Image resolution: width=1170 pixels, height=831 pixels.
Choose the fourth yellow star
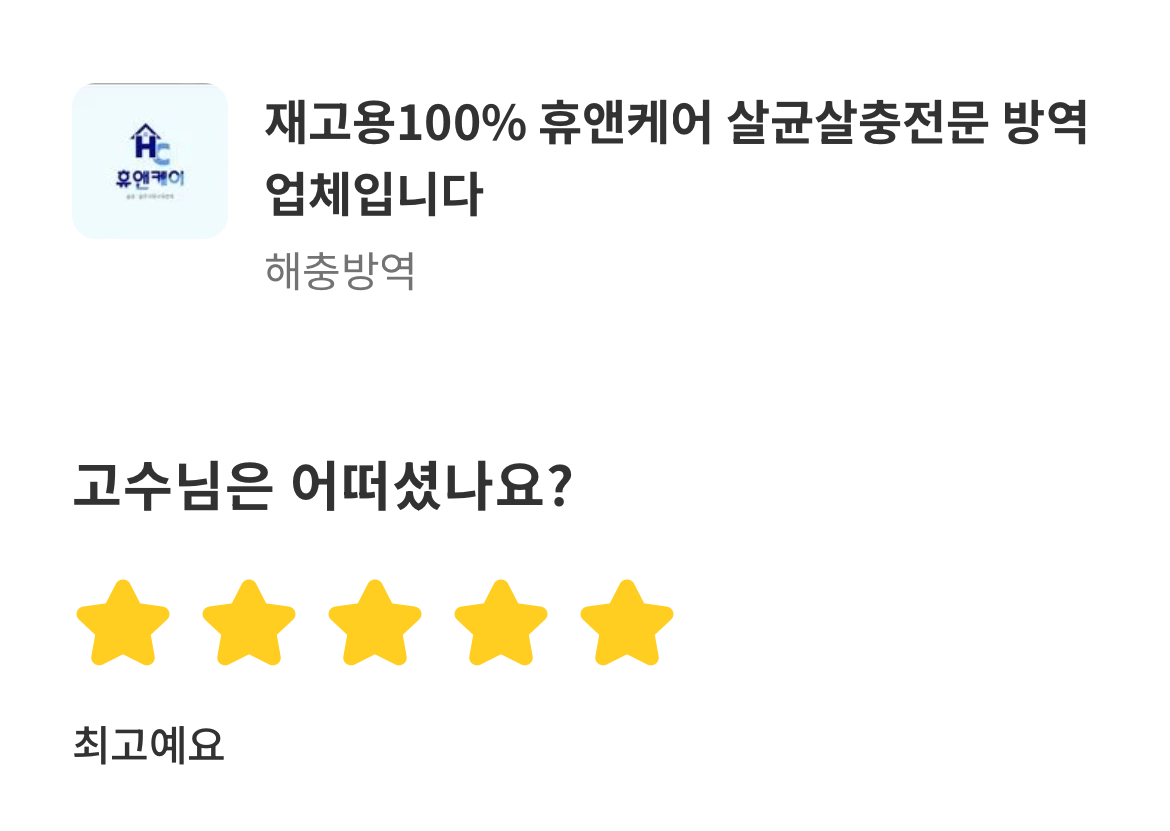tap(501, 623)
